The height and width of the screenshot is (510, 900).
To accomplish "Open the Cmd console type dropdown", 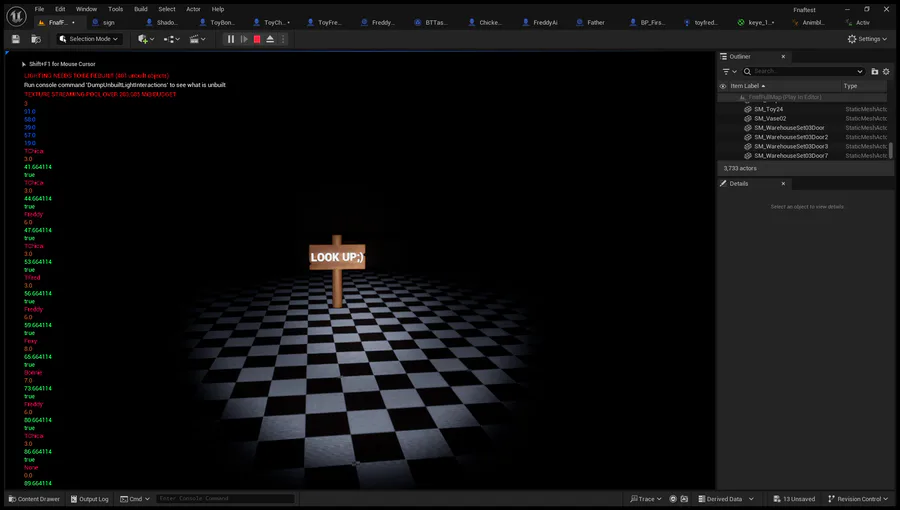I will (135, 499).
